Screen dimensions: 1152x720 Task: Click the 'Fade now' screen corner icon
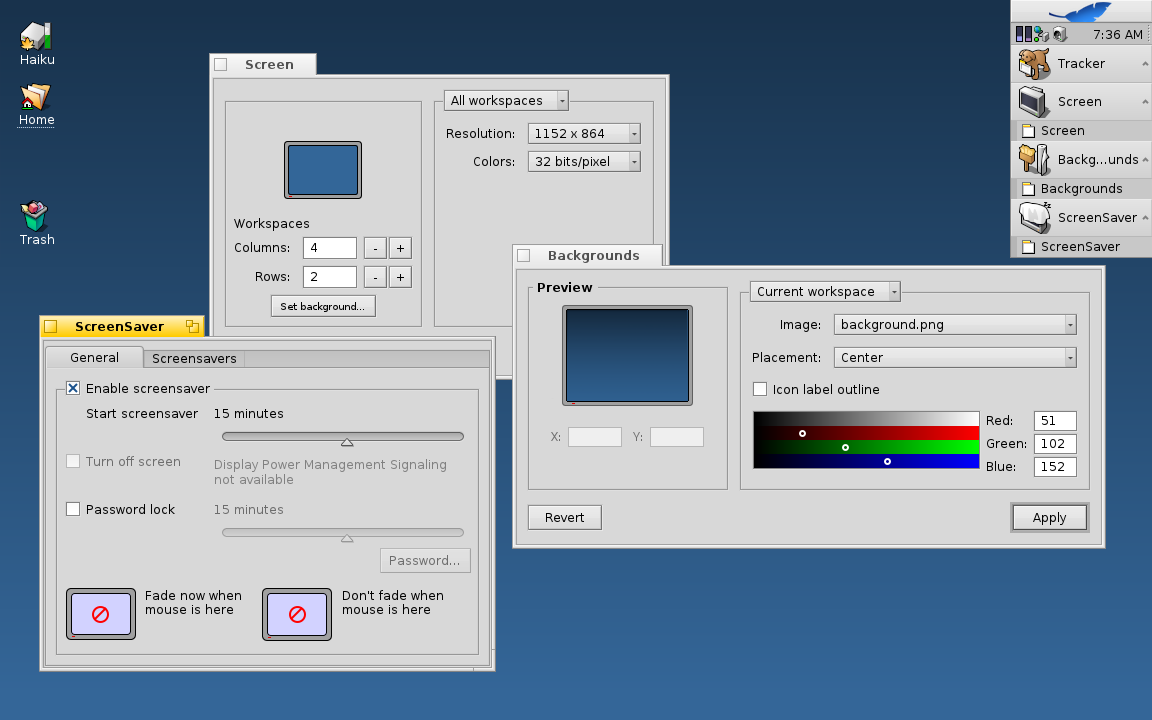click(101, 614)
